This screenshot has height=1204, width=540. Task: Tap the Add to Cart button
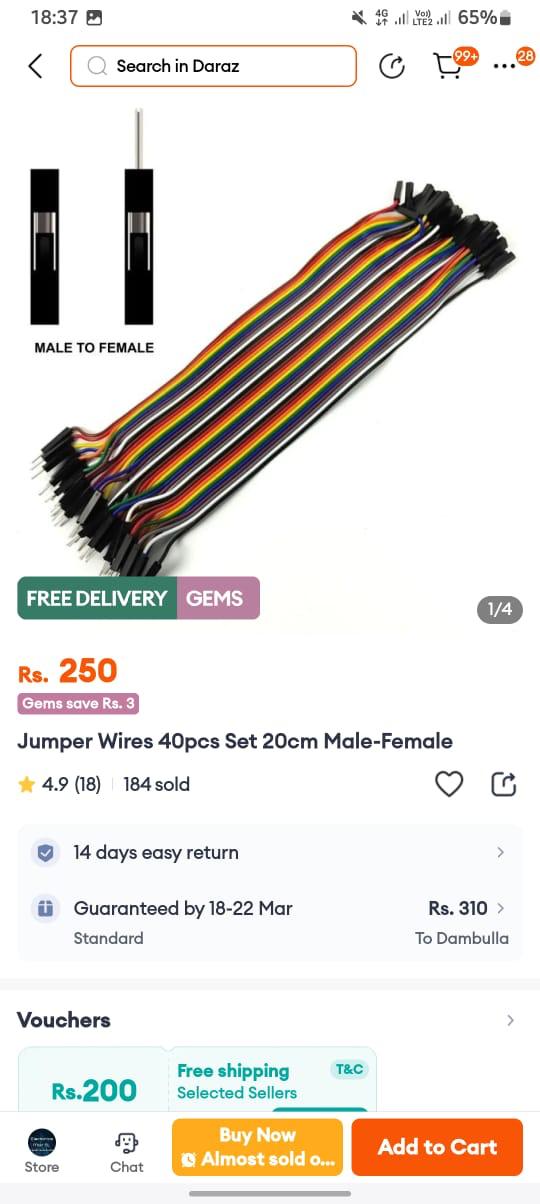point(437,1147)
